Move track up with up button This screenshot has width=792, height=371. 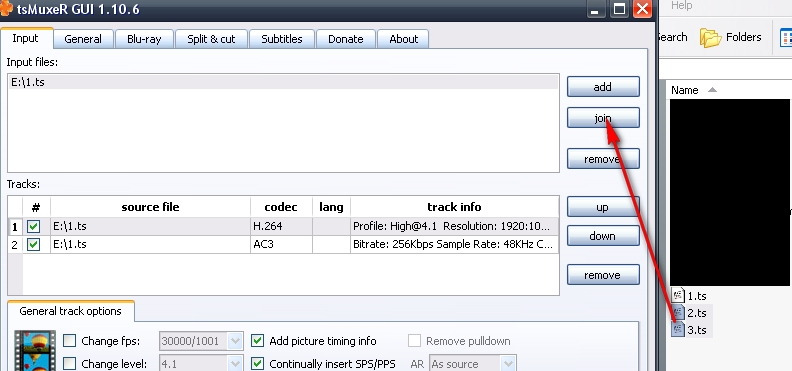click(603, 207)
